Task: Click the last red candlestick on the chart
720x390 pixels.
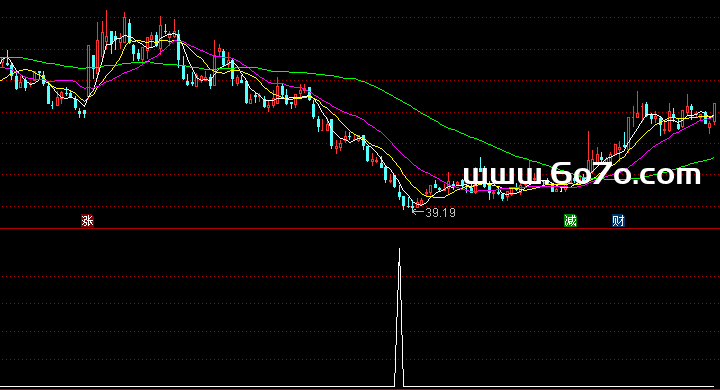Action: click(714, 113)
